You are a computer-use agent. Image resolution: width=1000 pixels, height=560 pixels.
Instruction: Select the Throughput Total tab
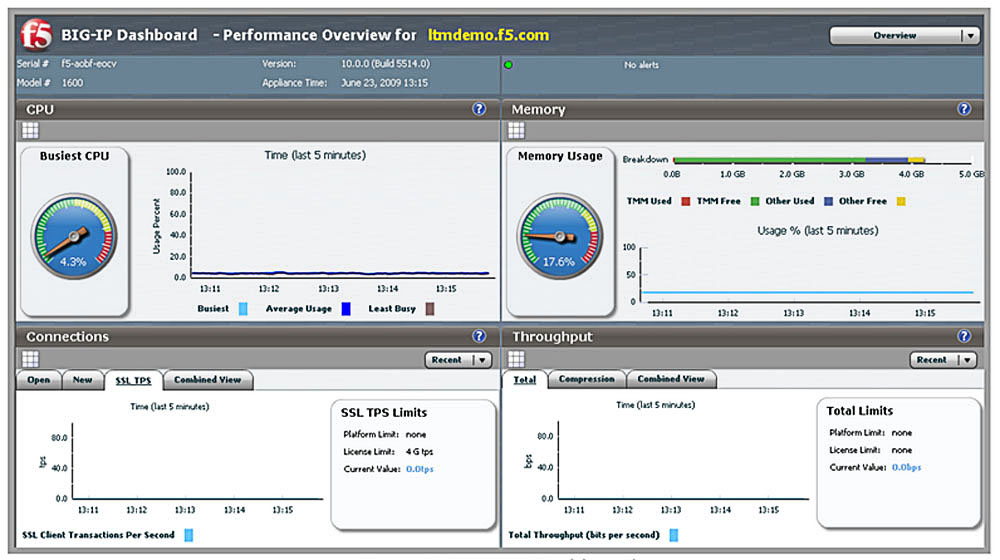524,379
